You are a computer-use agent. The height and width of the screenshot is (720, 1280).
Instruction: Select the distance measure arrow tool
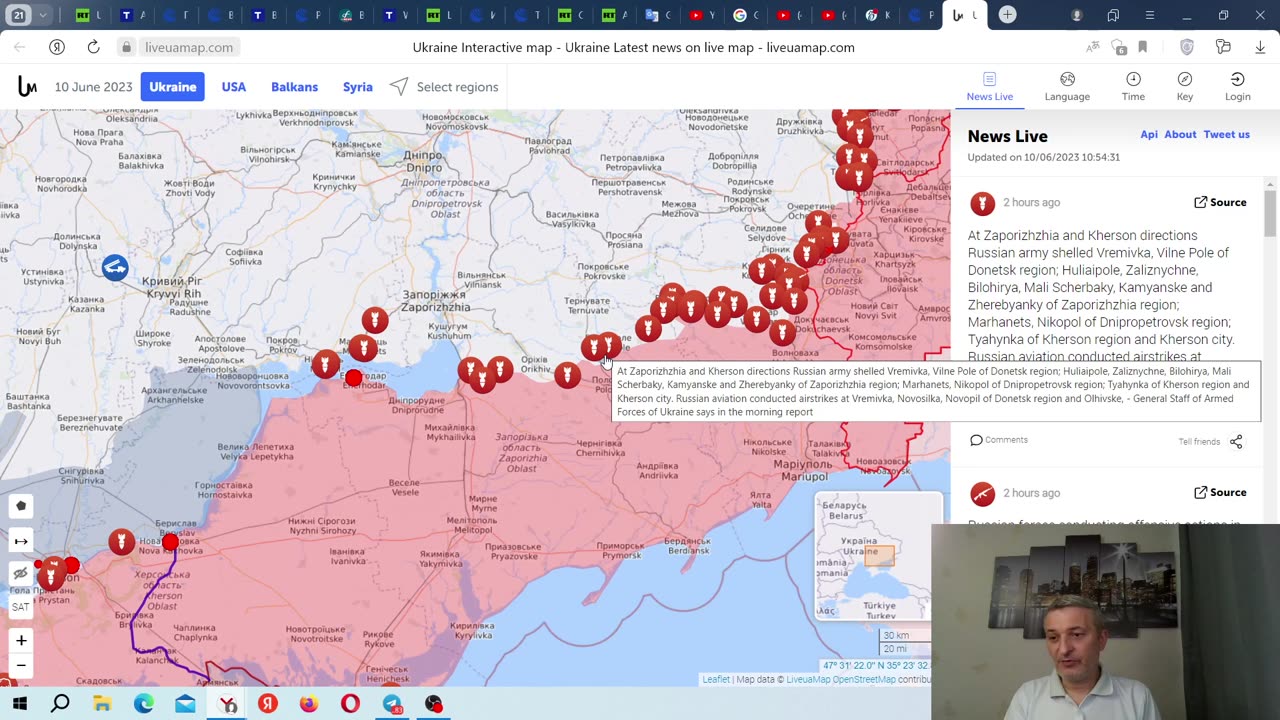click(x=21, y=541)
